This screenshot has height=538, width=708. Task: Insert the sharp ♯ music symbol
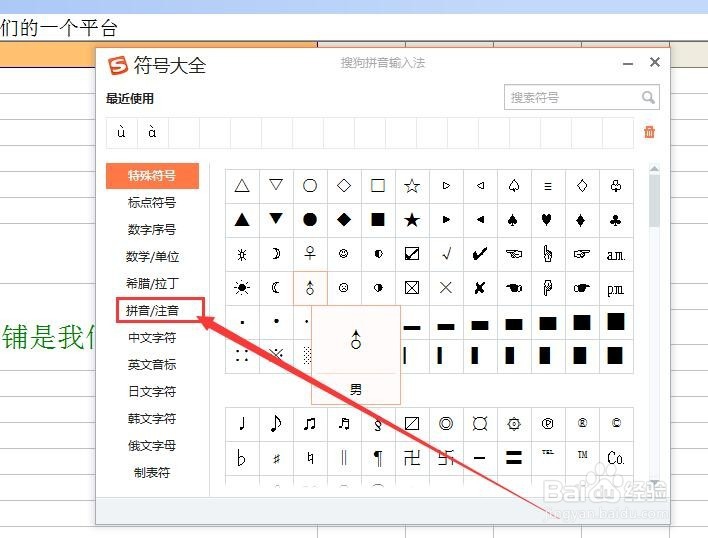(276, 458)
